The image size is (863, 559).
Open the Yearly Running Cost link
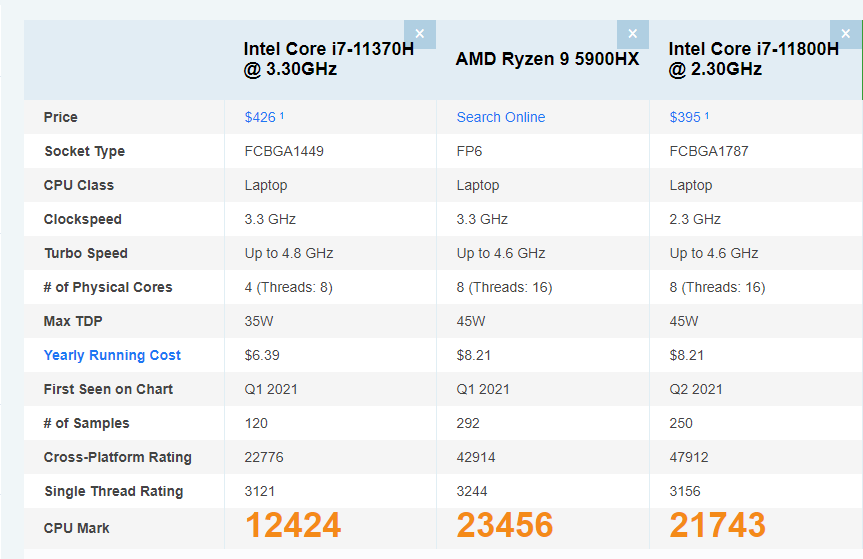click(112, 355)
